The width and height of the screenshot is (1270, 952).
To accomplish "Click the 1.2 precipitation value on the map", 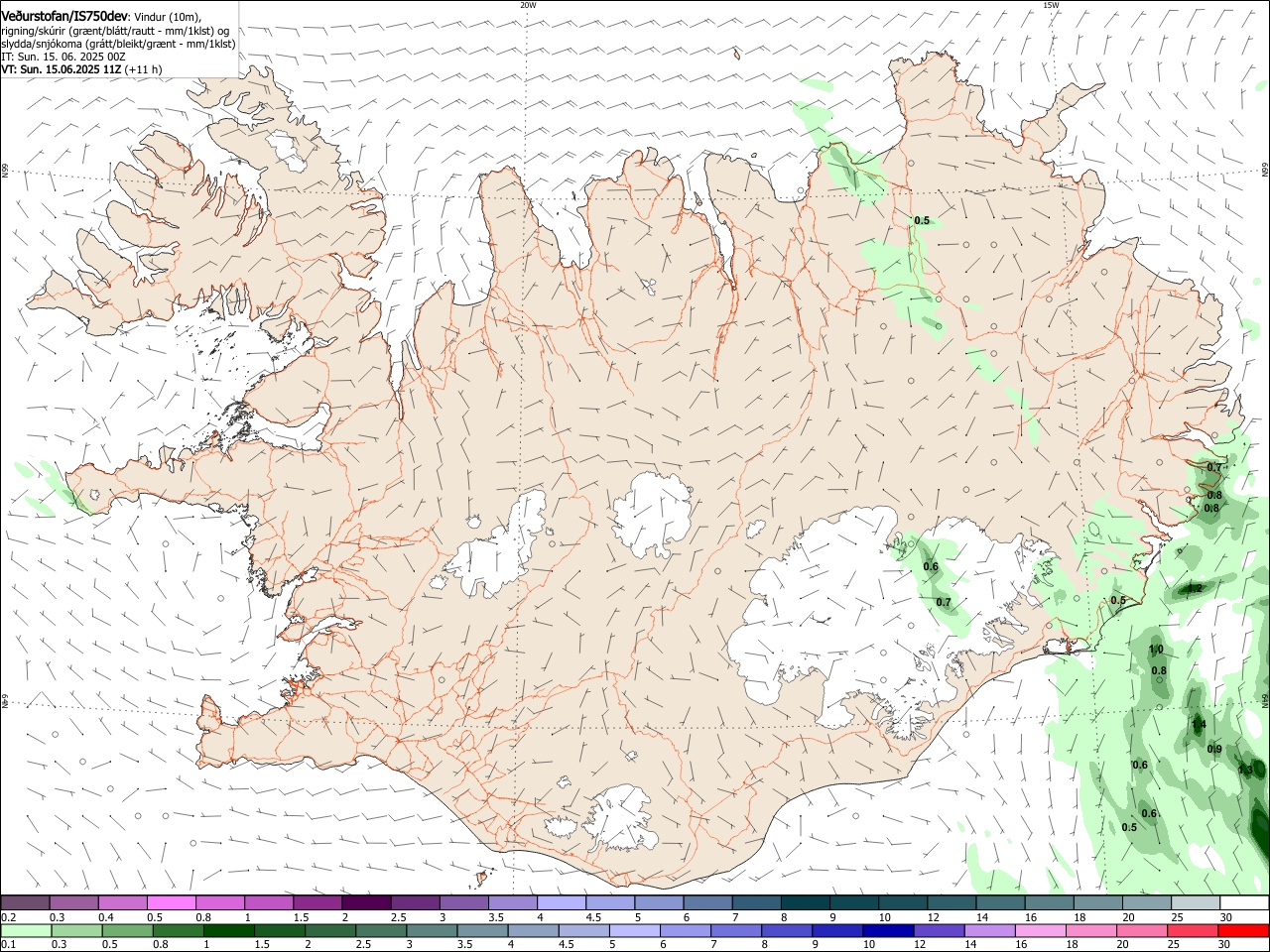I will (x=1195, y=589).
